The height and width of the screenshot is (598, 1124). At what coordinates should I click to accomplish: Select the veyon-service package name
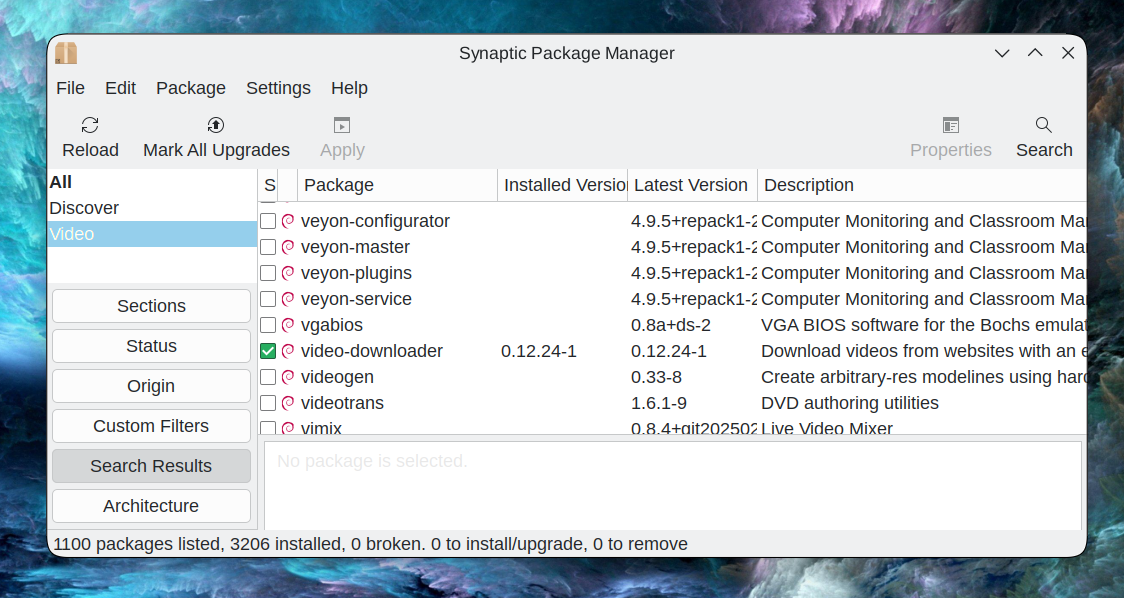(x=356, y=299)
